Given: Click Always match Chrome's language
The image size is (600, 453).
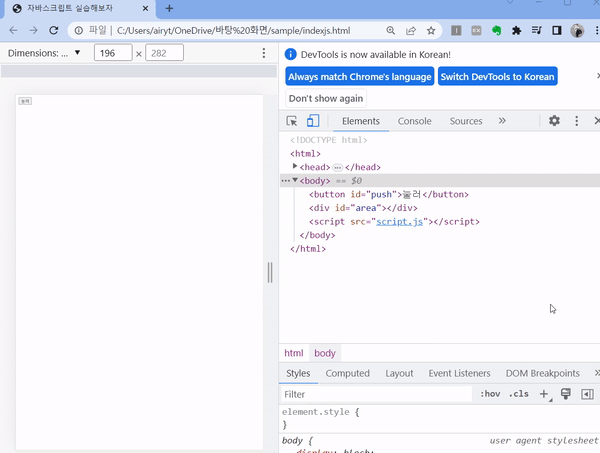Looking at the screenshot, I should (360, 77).
